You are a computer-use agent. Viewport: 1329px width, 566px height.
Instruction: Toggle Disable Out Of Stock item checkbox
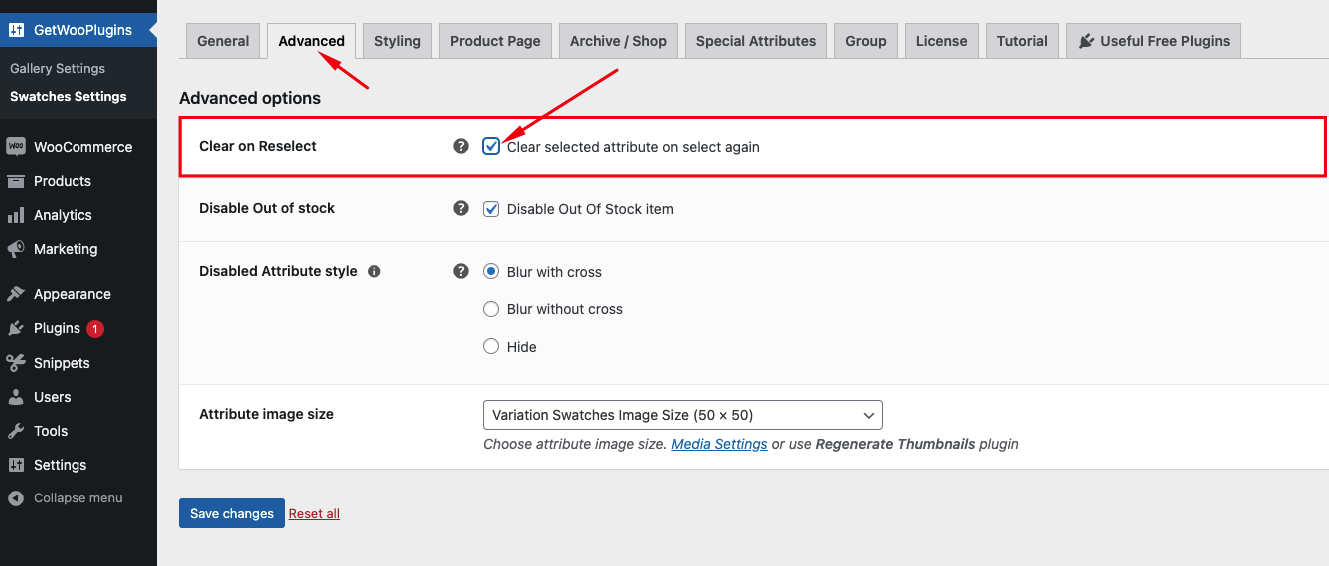pyautogui.click(x=491, y=209)
